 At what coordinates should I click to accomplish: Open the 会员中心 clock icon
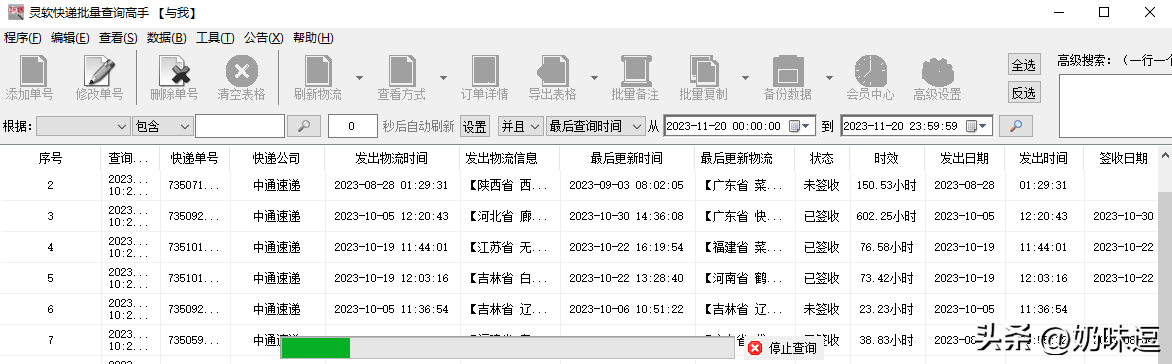870,71
